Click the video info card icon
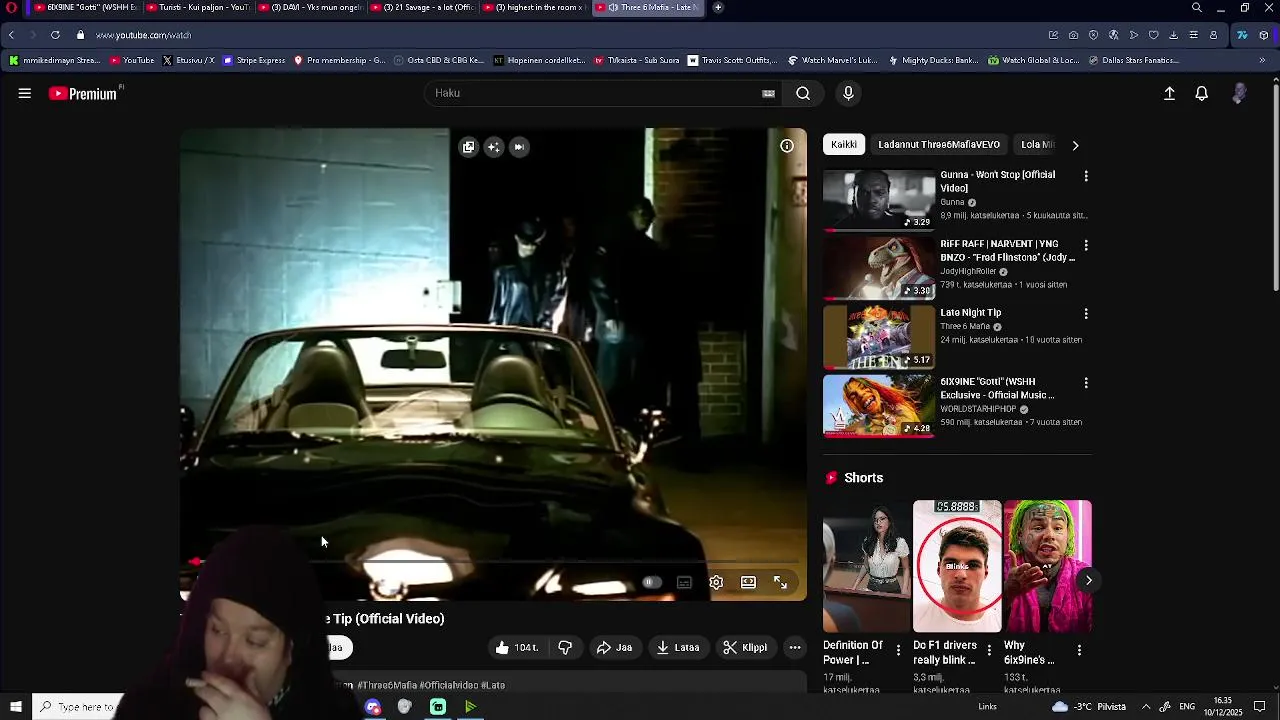Screen dimensions: 1280x720 [787, 146]
